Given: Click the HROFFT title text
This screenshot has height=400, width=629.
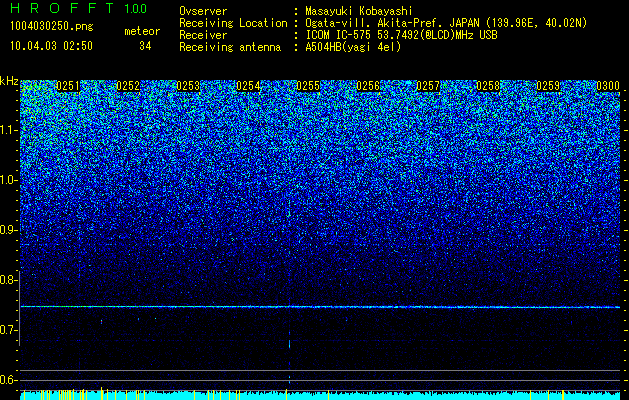Looking at the screenshot, I should tap(63, 8).
